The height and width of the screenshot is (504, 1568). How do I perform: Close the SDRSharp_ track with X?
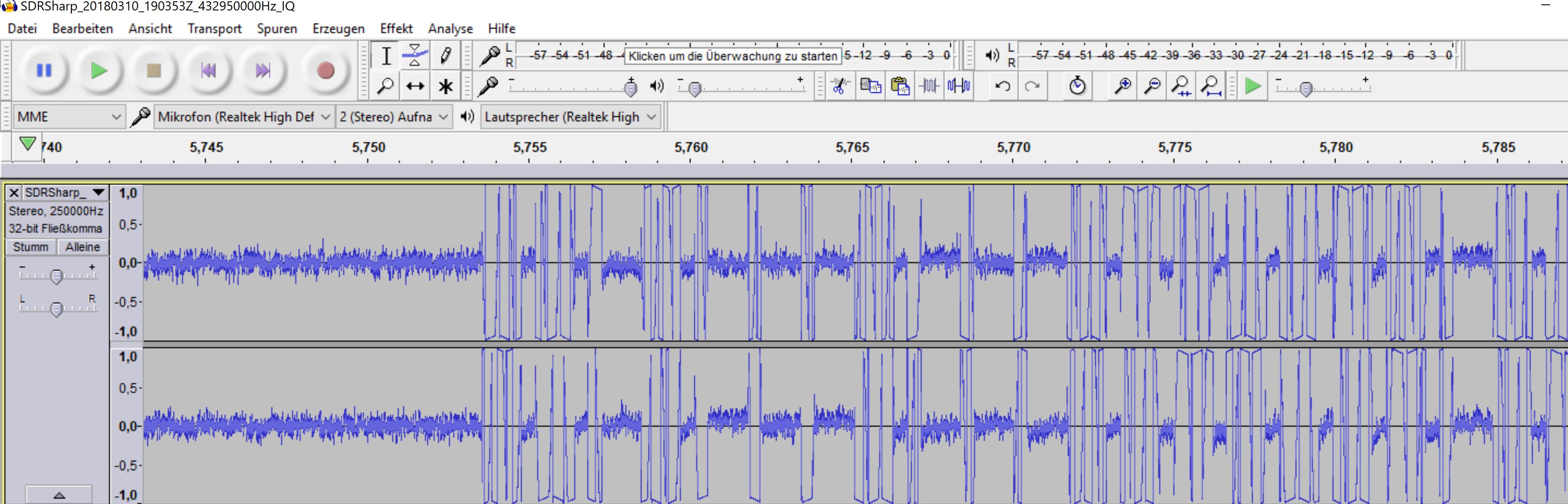click(14, 193)
